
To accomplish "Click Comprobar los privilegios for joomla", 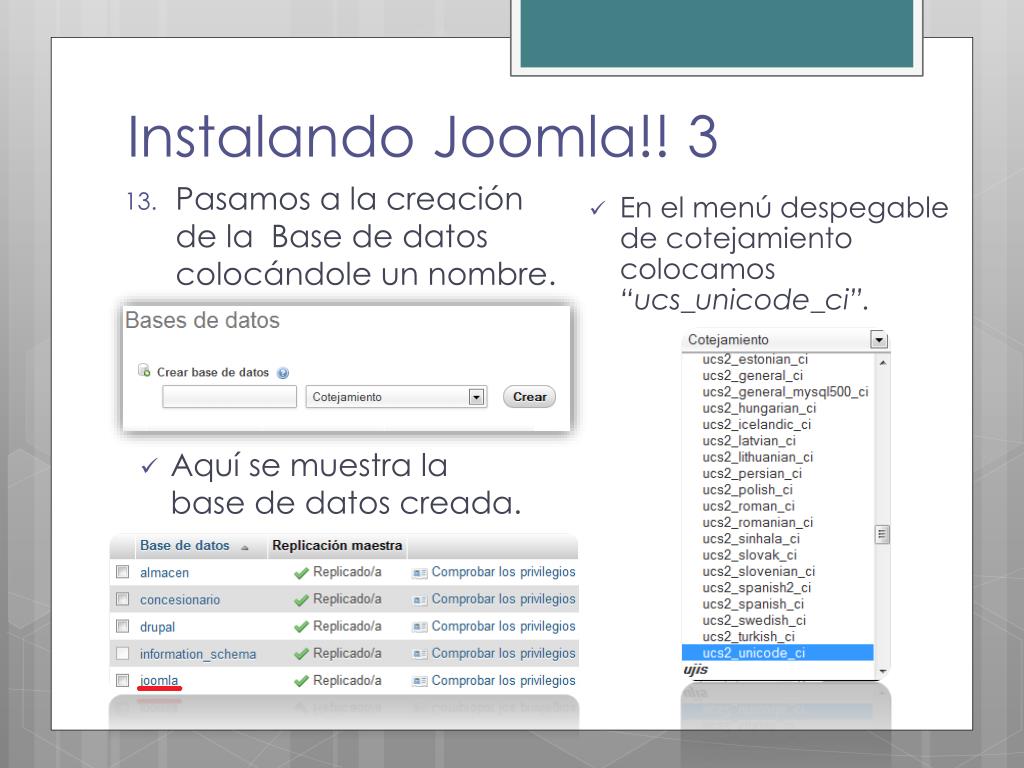I will pyautogui.click(x=504, y=680).
